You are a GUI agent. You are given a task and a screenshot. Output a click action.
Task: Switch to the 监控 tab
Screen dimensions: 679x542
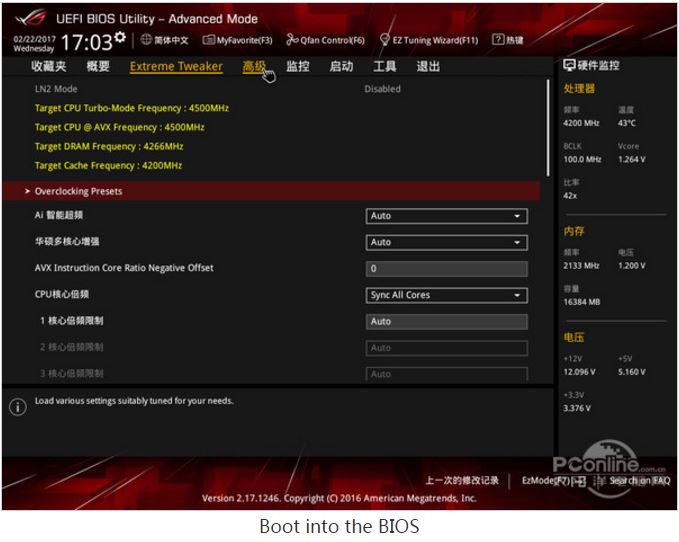(298, 67)
